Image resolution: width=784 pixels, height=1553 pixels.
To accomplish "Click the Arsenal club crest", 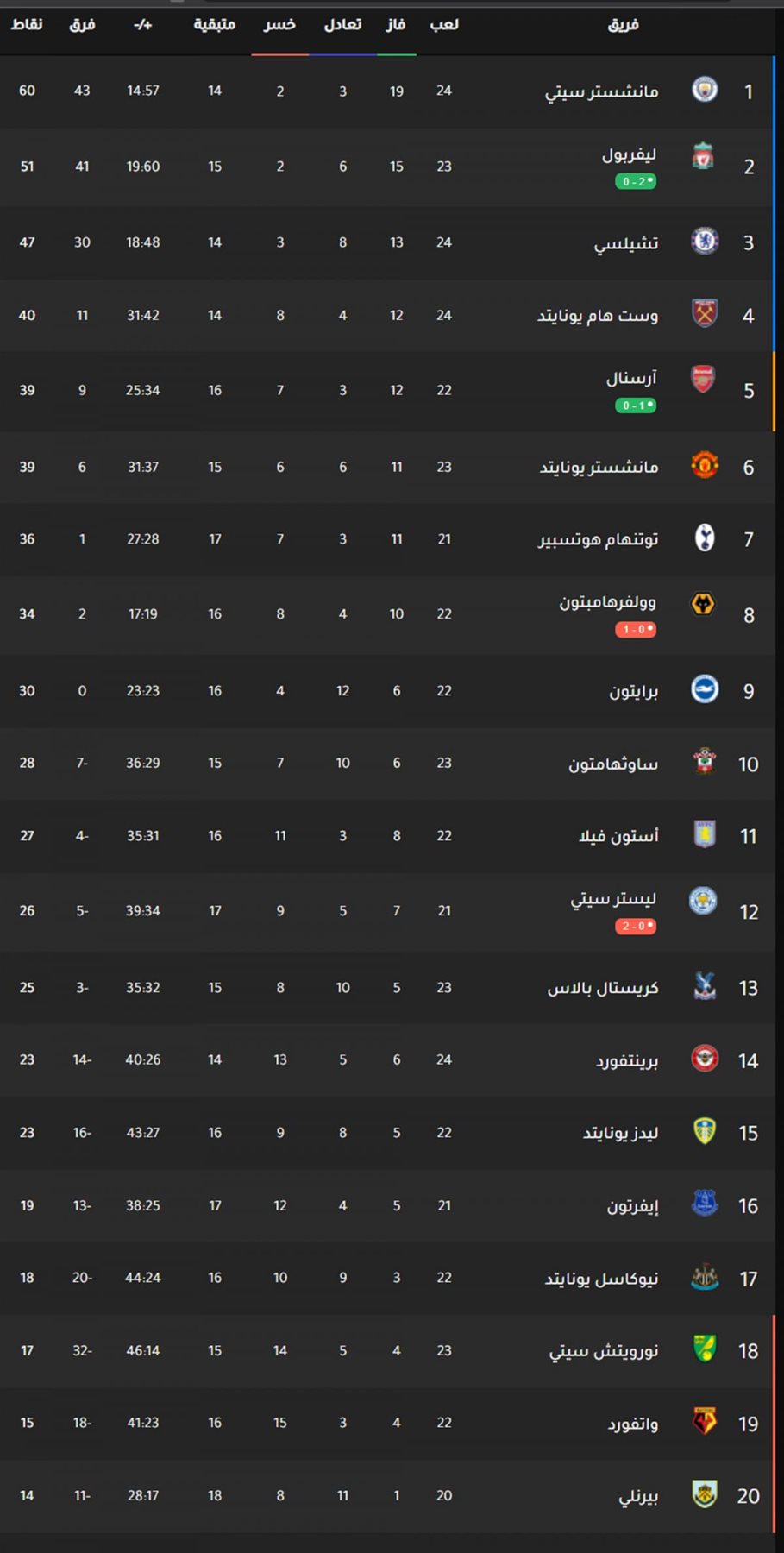I will click(704, 379).
